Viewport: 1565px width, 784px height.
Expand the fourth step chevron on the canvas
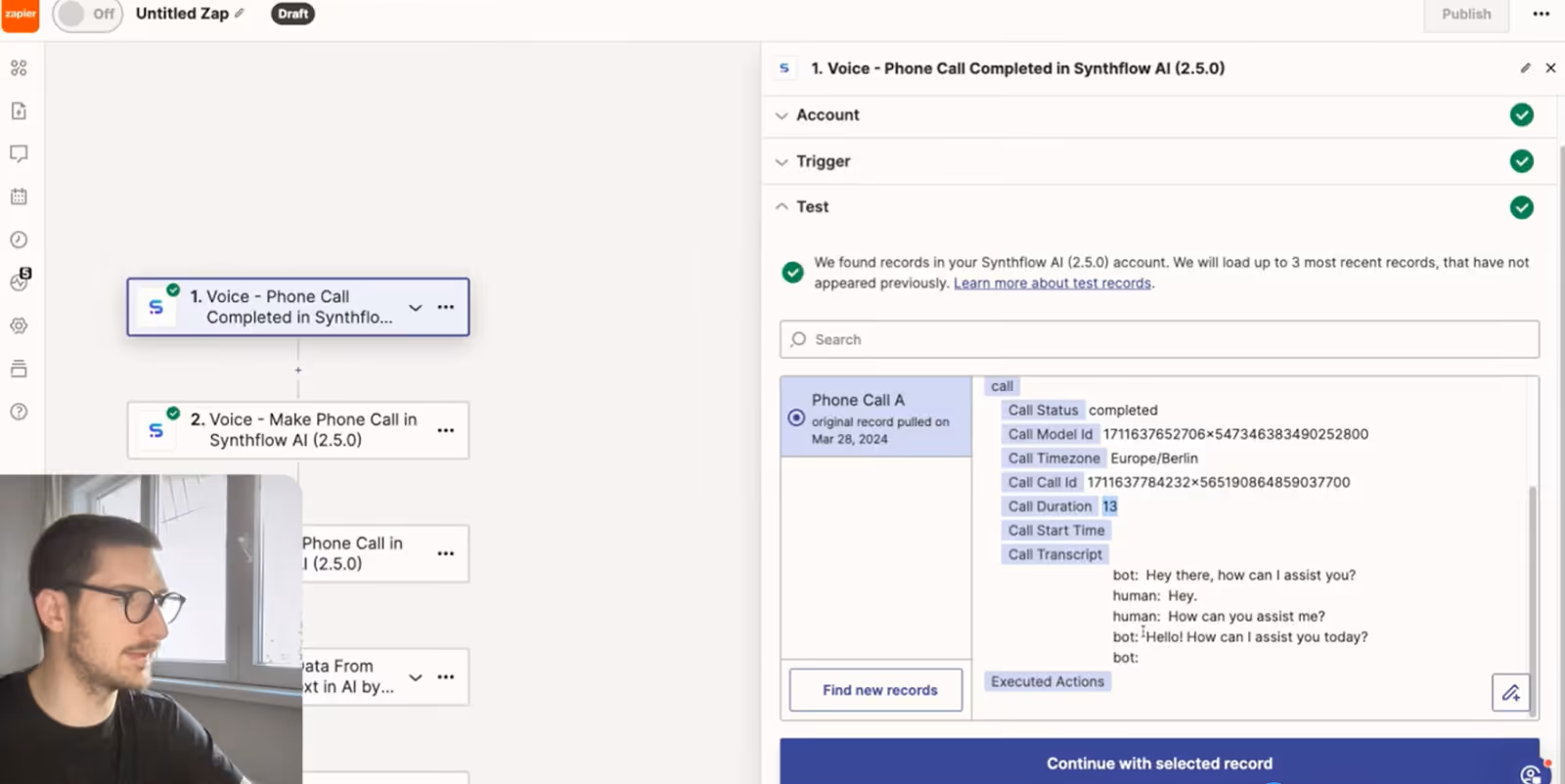pyautogui.click(x=416, y=676)
